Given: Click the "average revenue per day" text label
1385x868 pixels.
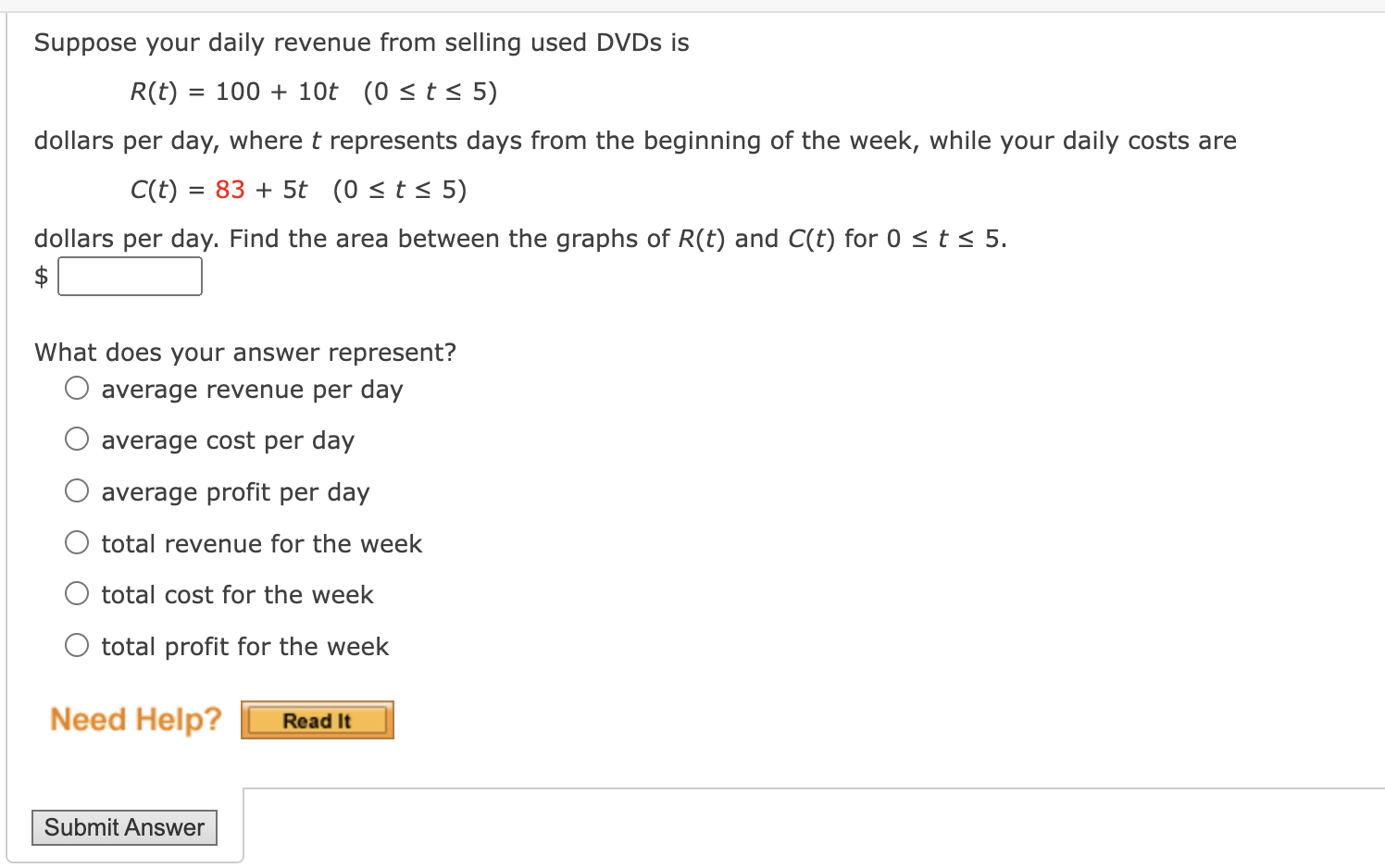Looking at the screenshot, I should (251, 390).
